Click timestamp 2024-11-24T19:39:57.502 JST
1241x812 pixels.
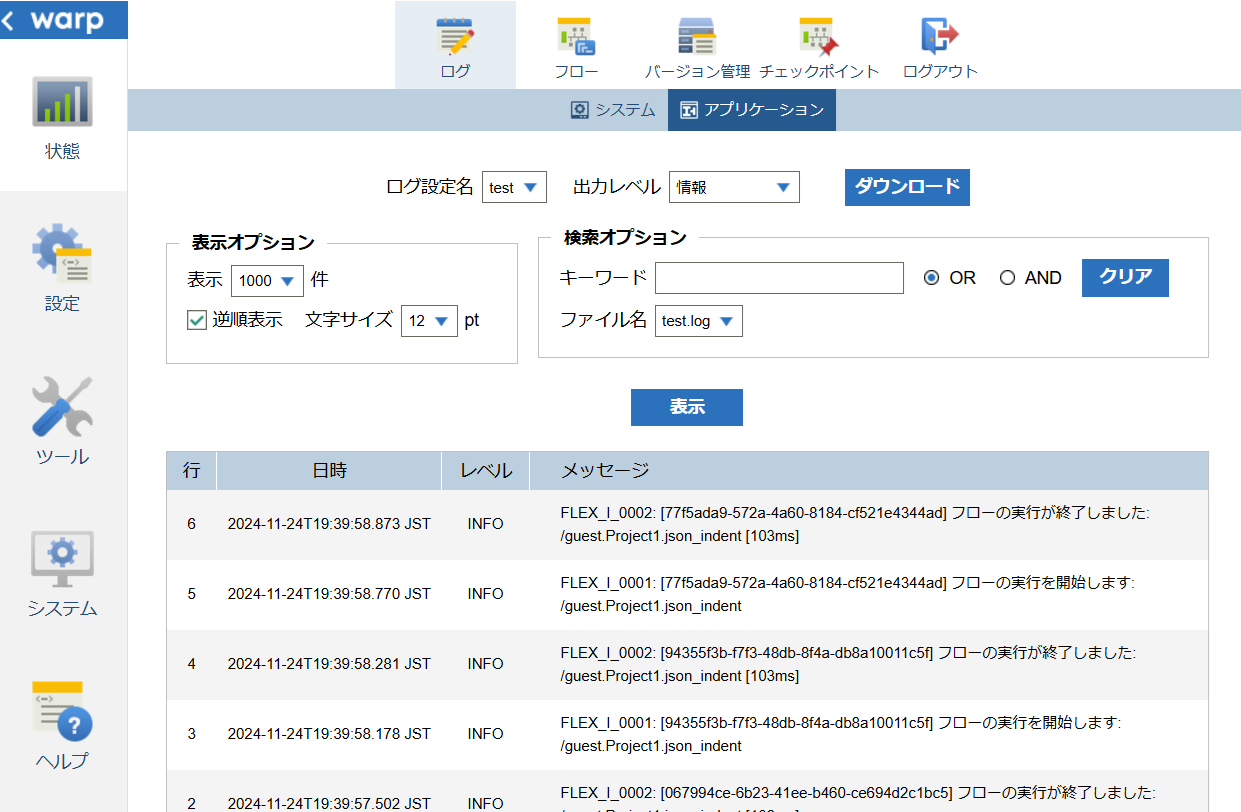pyautogui.click(x=329, y=803)
